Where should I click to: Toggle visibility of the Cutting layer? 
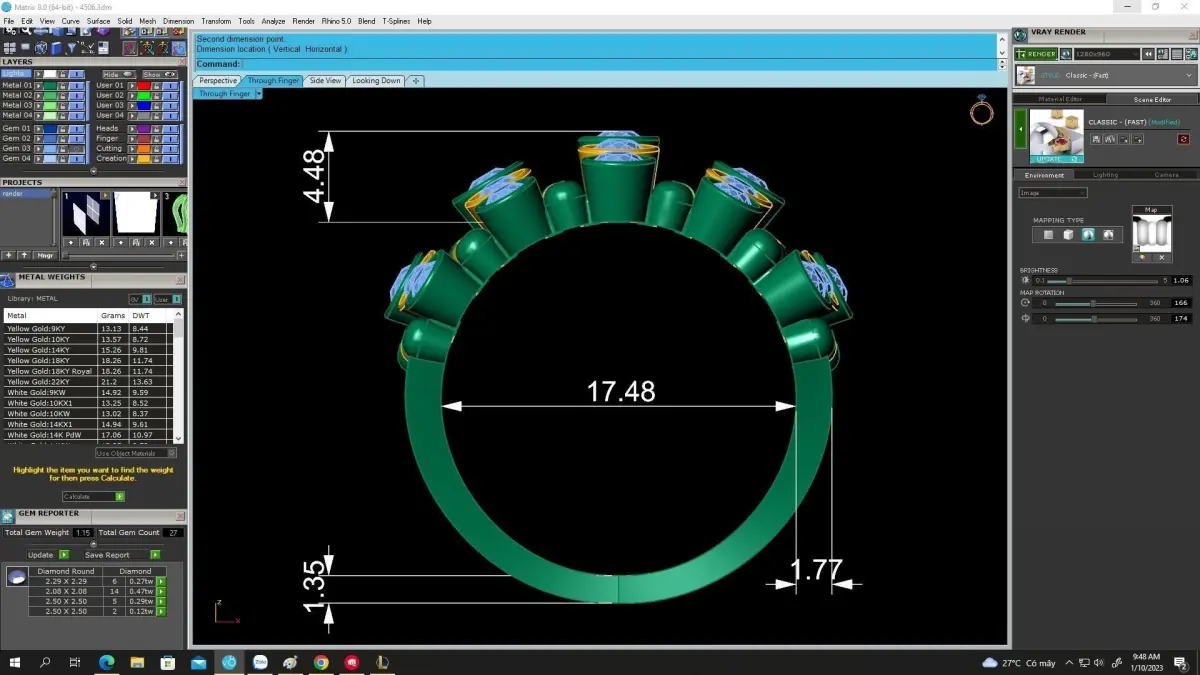[169, 148]
